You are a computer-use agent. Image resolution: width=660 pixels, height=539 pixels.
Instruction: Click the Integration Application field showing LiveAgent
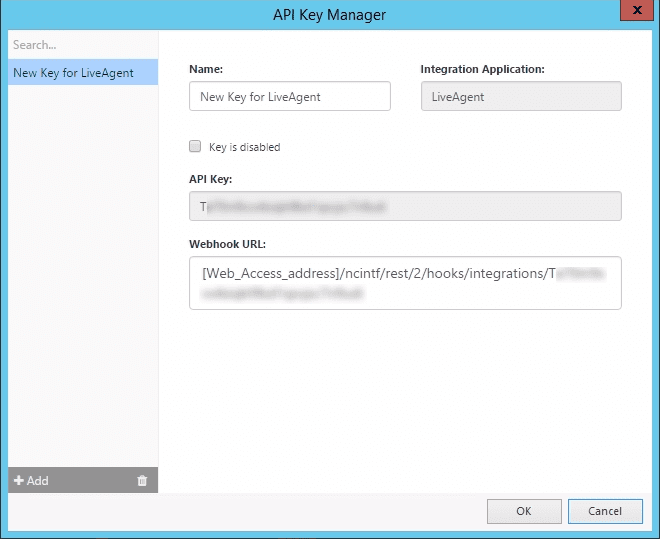pos(520,97)
